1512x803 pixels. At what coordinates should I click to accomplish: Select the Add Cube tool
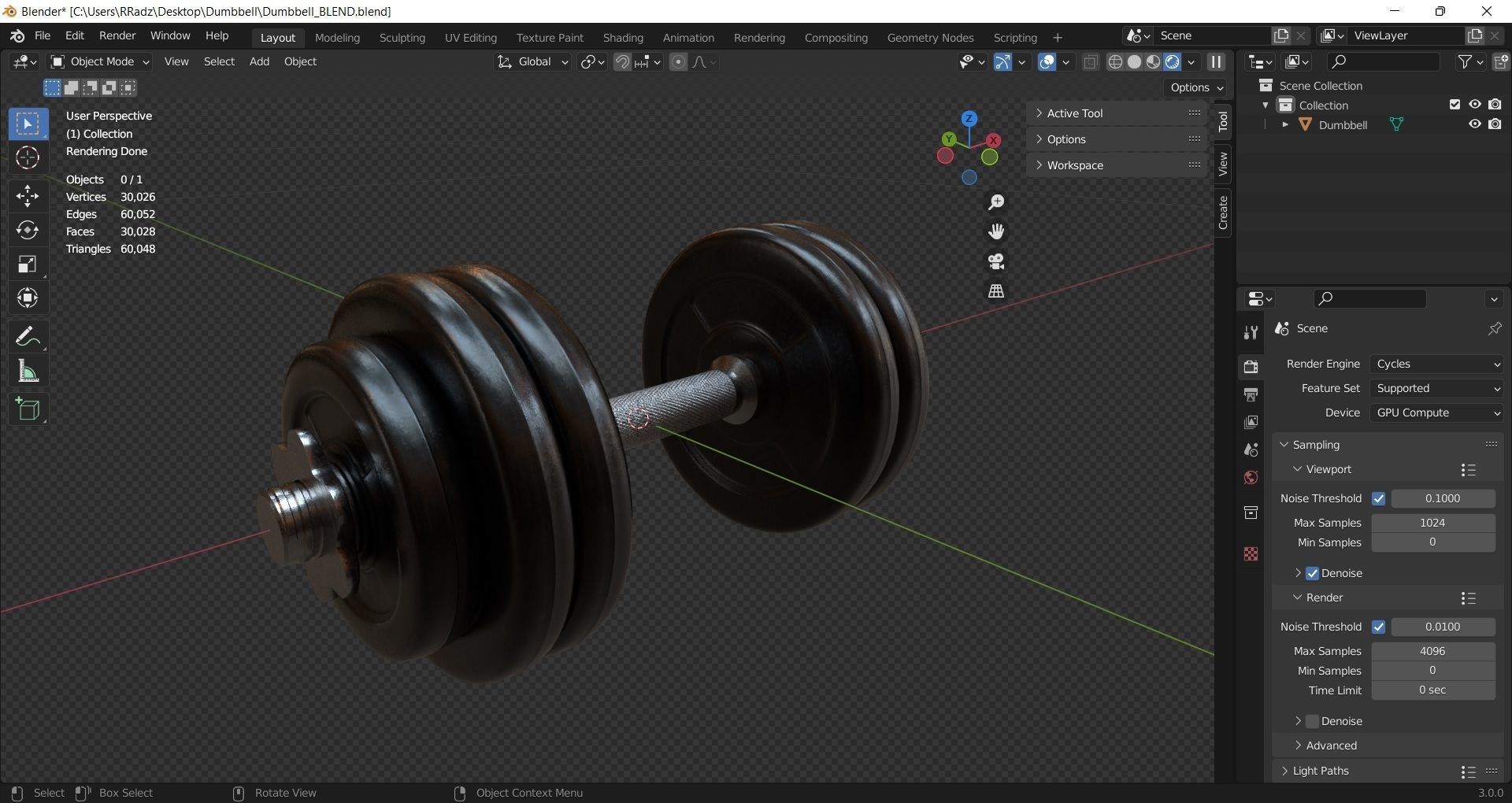click(x=28, y=409)
